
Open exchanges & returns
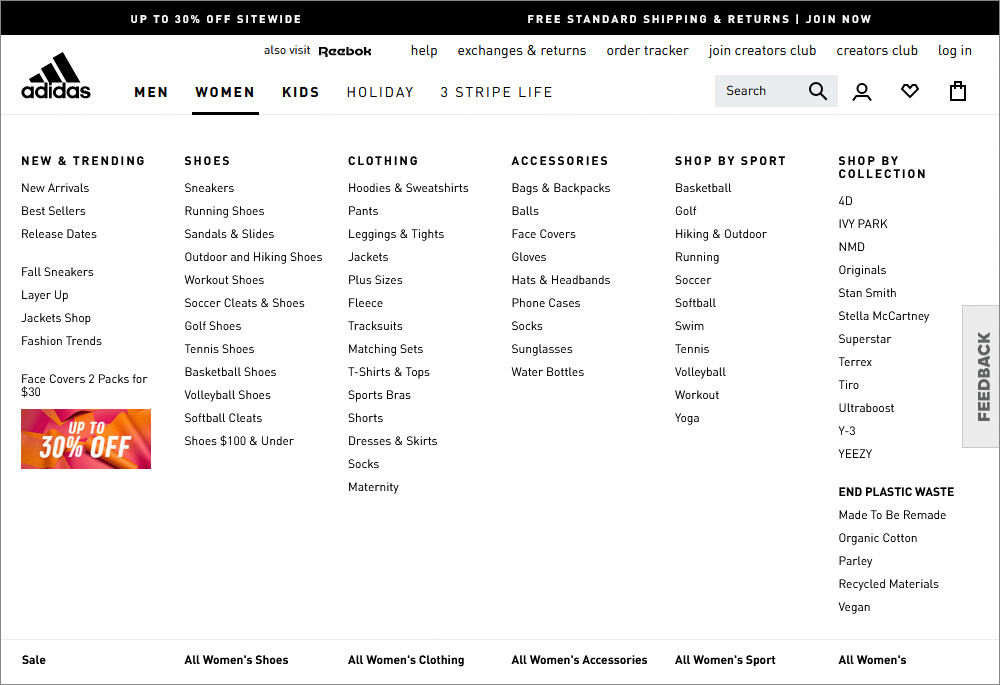(522, 50)
